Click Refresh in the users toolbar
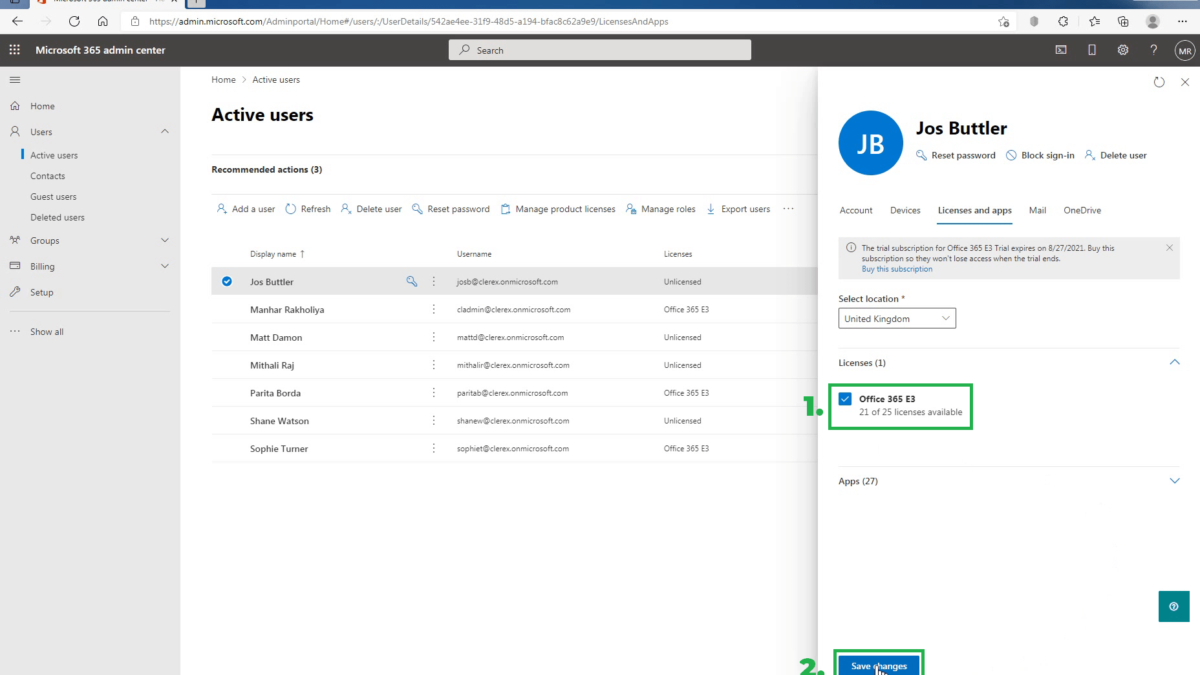The image size is (1200, 675). pos(308,209)
